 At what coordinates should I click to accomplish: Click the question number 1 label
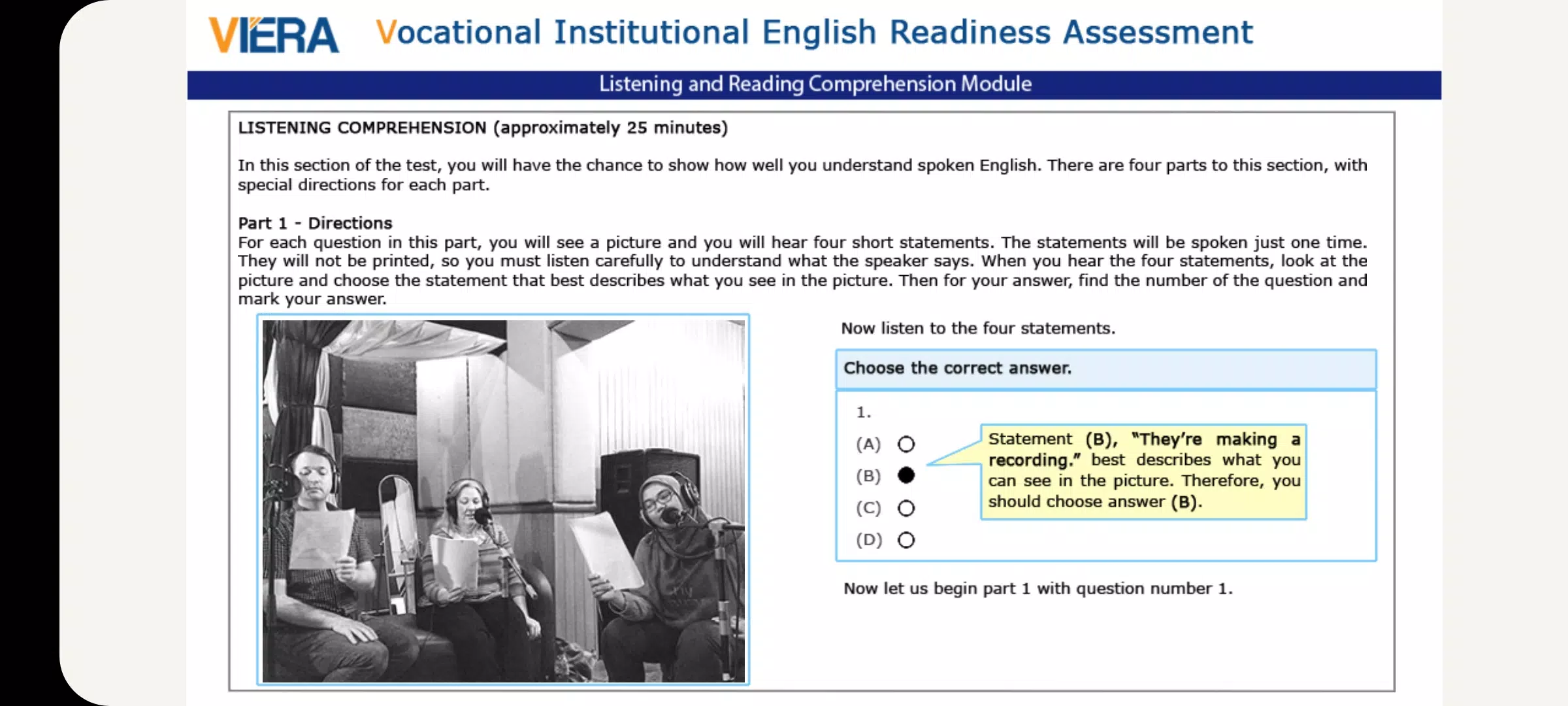(864, 412)
